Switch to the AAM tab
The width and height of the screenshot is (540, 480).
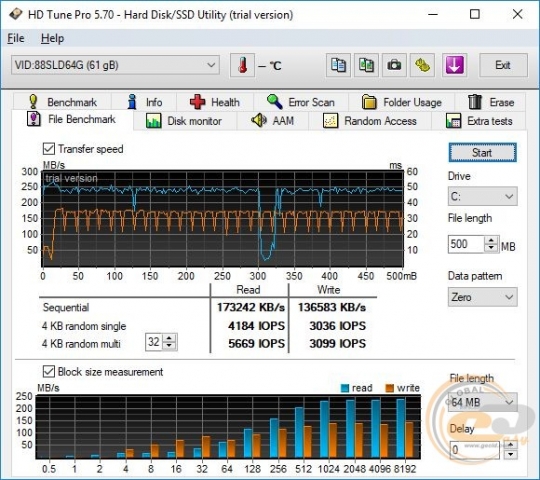coord(272,121)
